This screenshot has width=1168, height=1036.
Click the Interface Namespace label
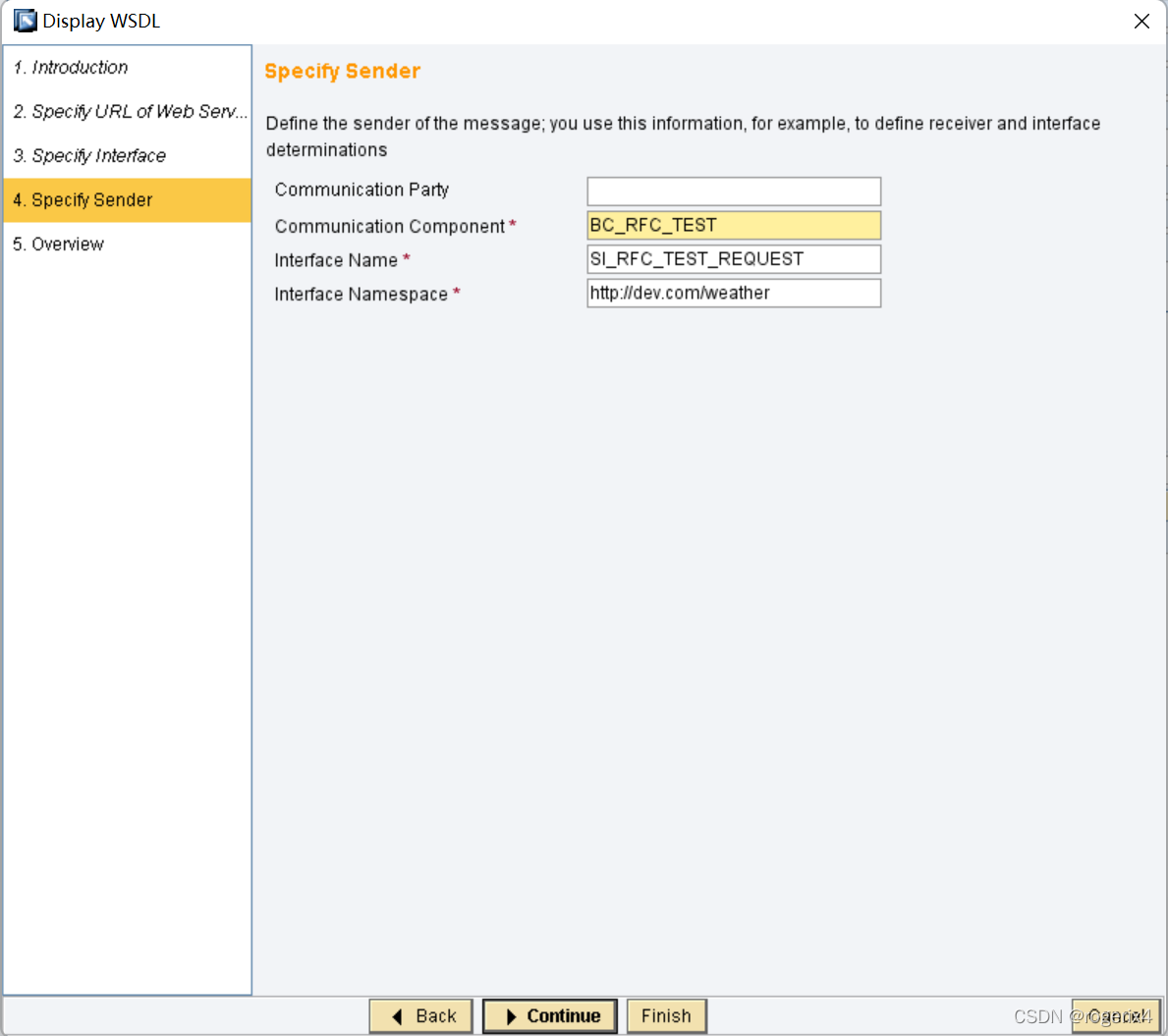pyautogui.click(x=361, y=295)
